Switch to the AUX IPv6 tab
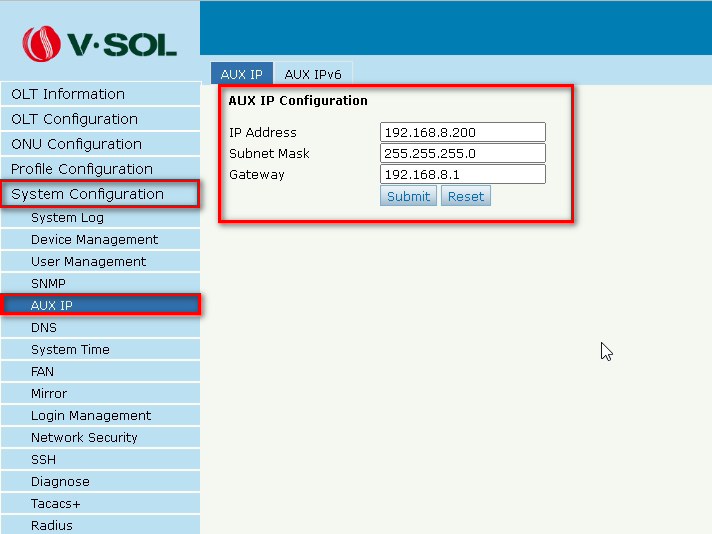 pyautogui.click(x=313, y=74)
